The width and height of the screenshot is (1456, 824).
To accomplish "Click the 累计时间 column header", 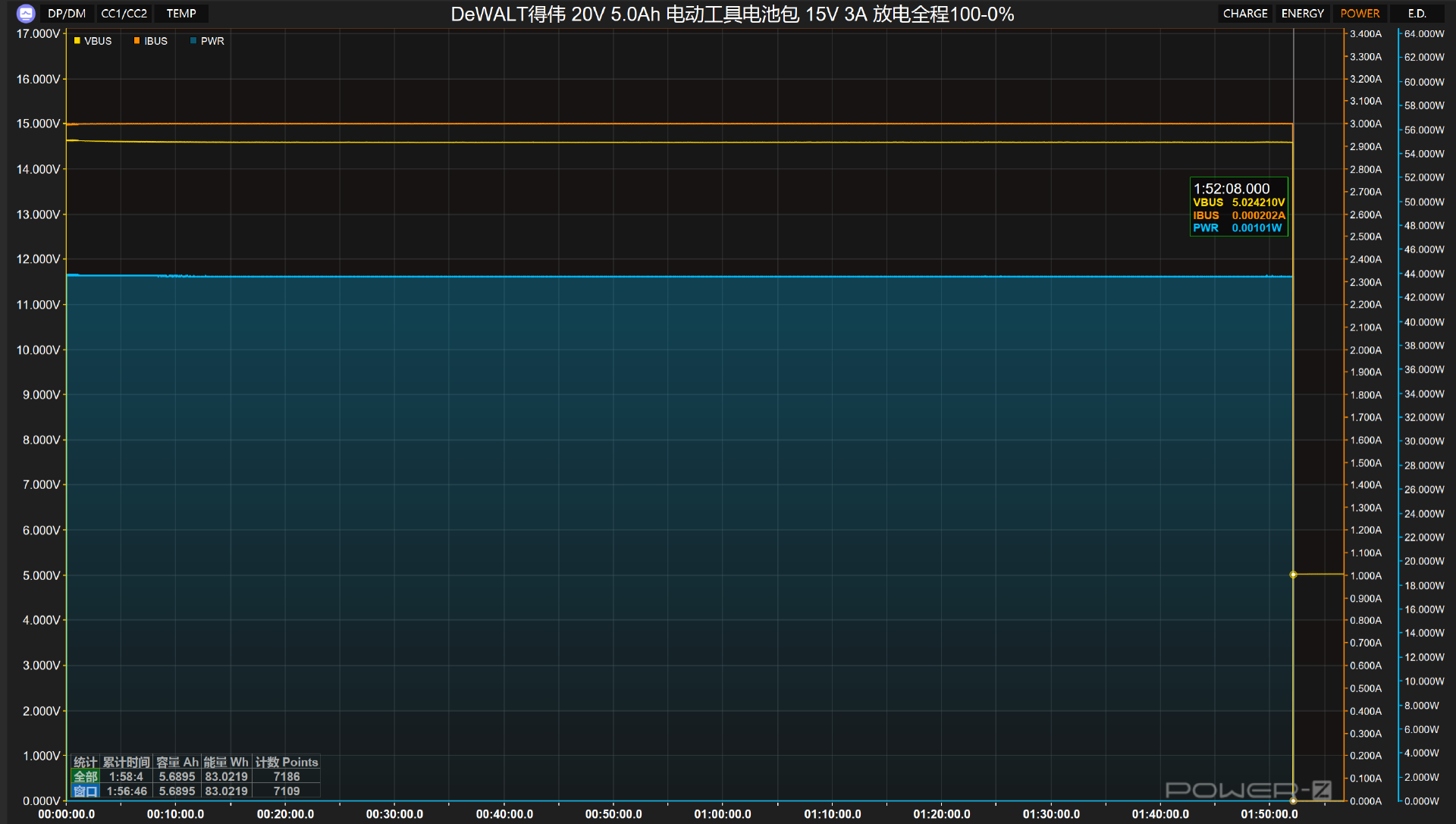I will click(x=126, y=763).
